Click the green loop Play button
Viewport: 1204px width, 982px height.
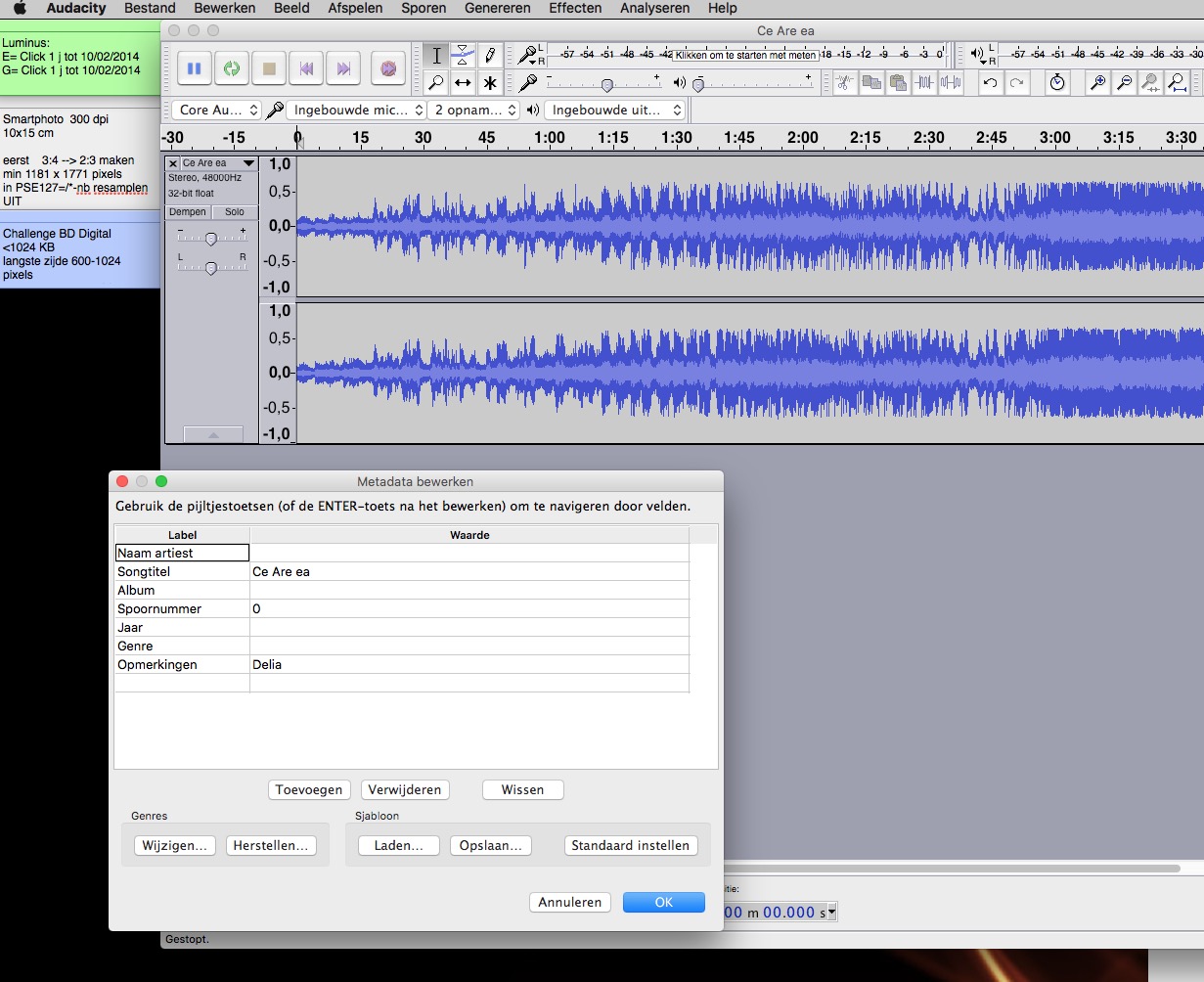pyautogui.click(x=231, y=68)
